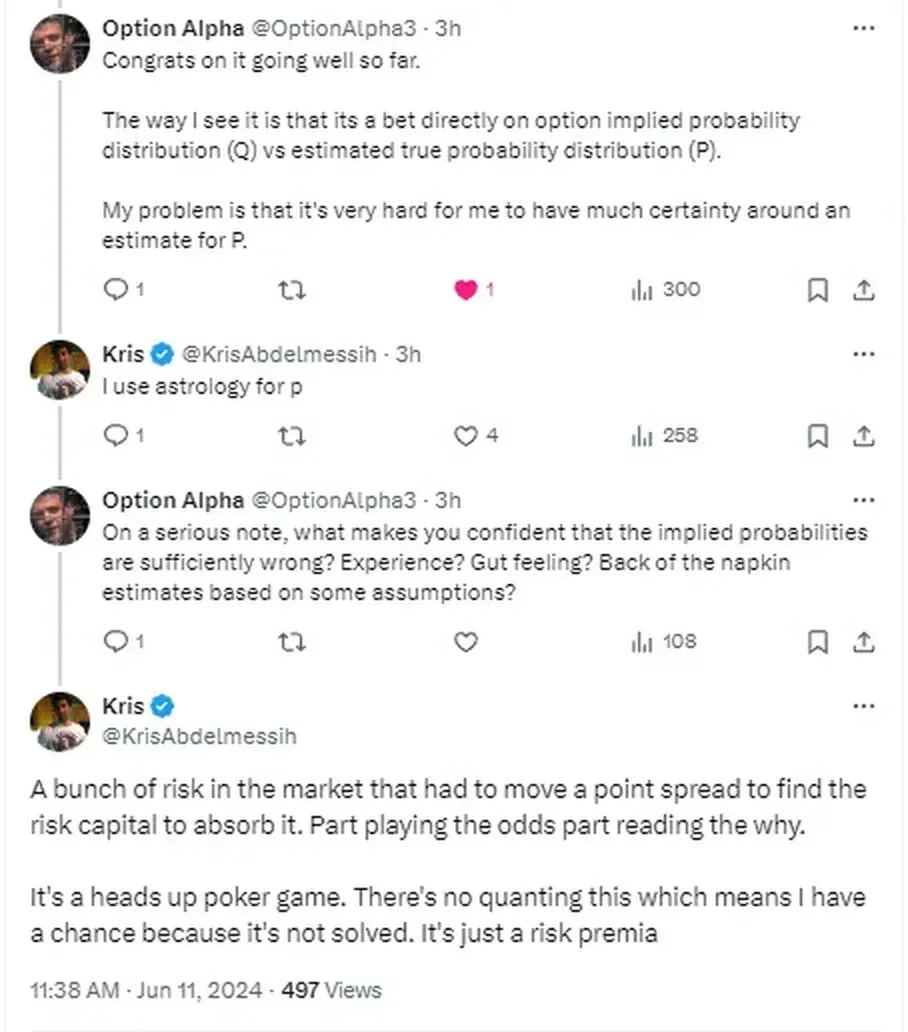908x1032 pixels.
Task: Open @OptionAlpha3 handle on first tweet
Action: point(334,28)
